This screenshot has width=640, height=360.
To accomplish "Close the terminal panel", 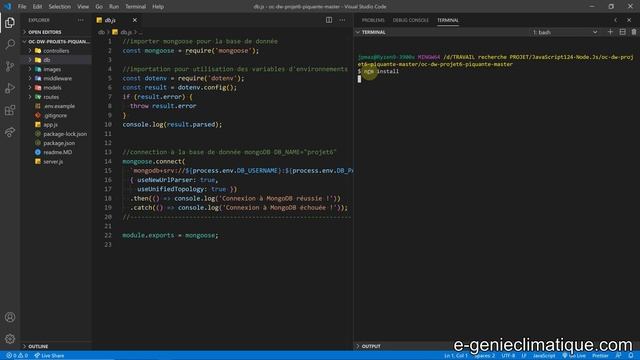I will [629, 20].
